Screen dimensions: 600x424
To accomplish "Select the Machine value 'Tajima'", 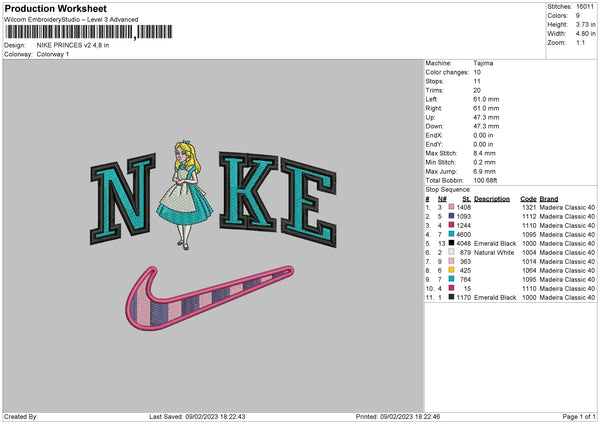I will 483,63.
